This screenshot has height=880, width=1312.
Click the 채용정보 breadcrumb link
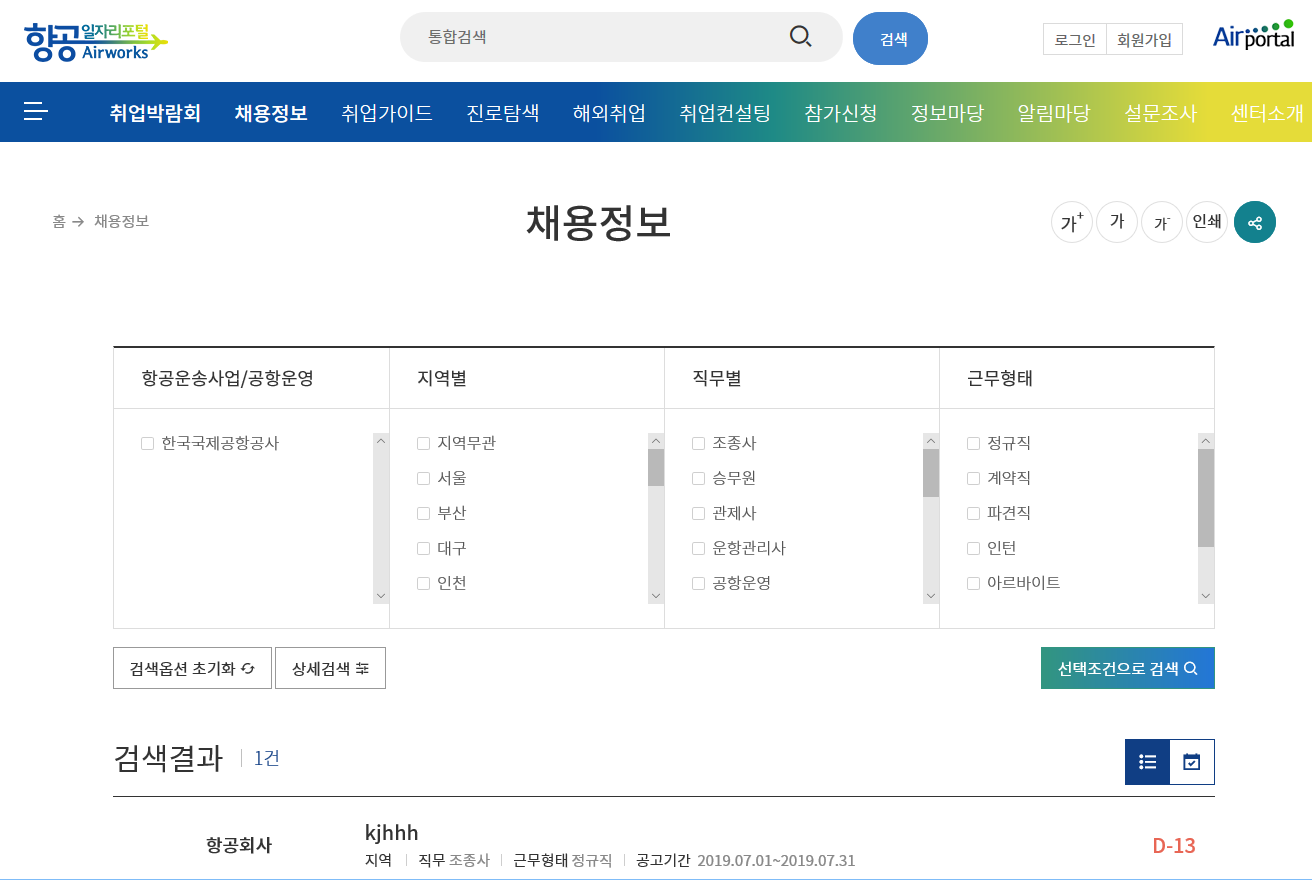[121, 221]
